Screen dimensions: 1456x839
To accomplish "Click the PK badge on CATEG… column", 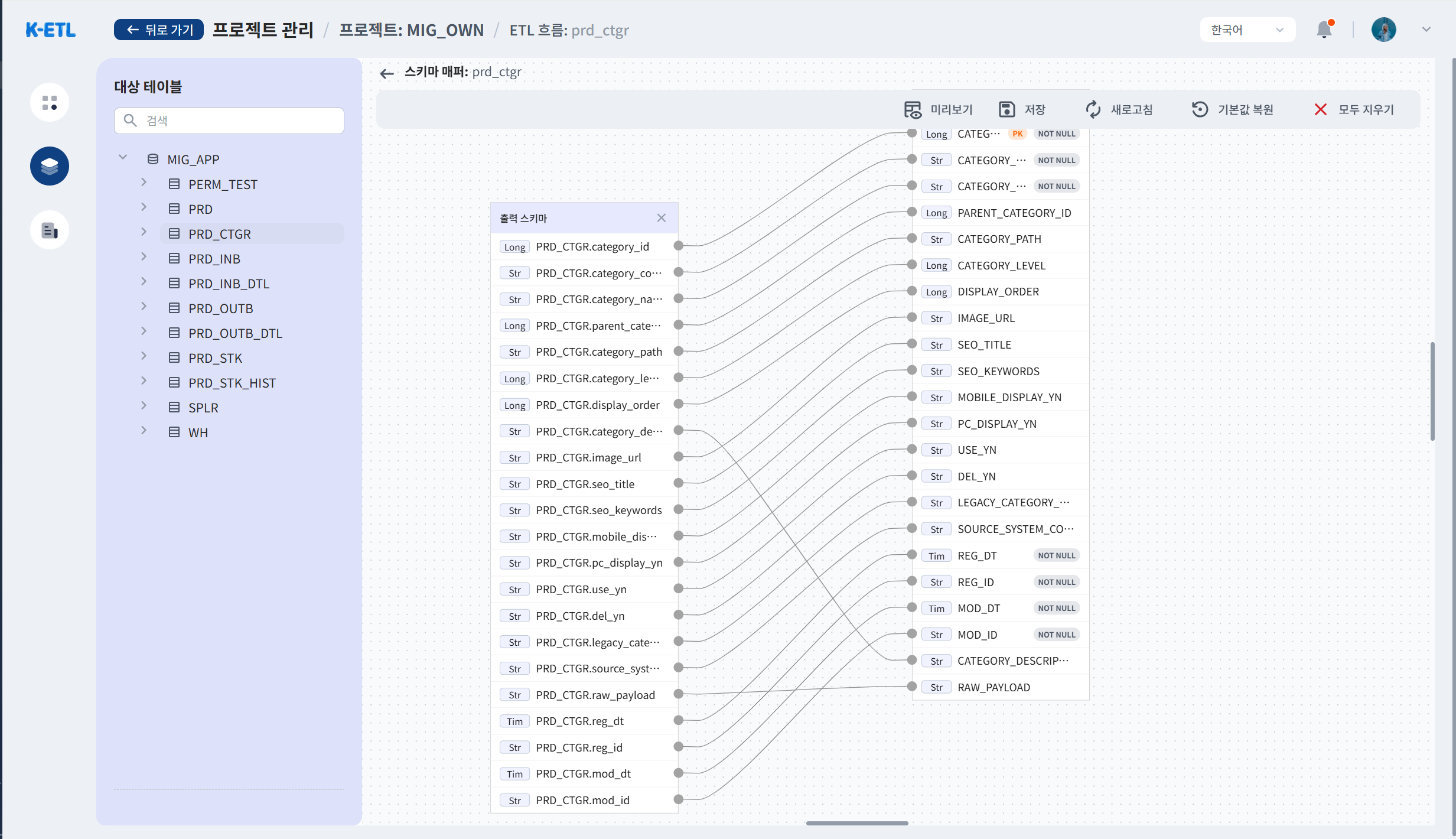I will 1017,134.
